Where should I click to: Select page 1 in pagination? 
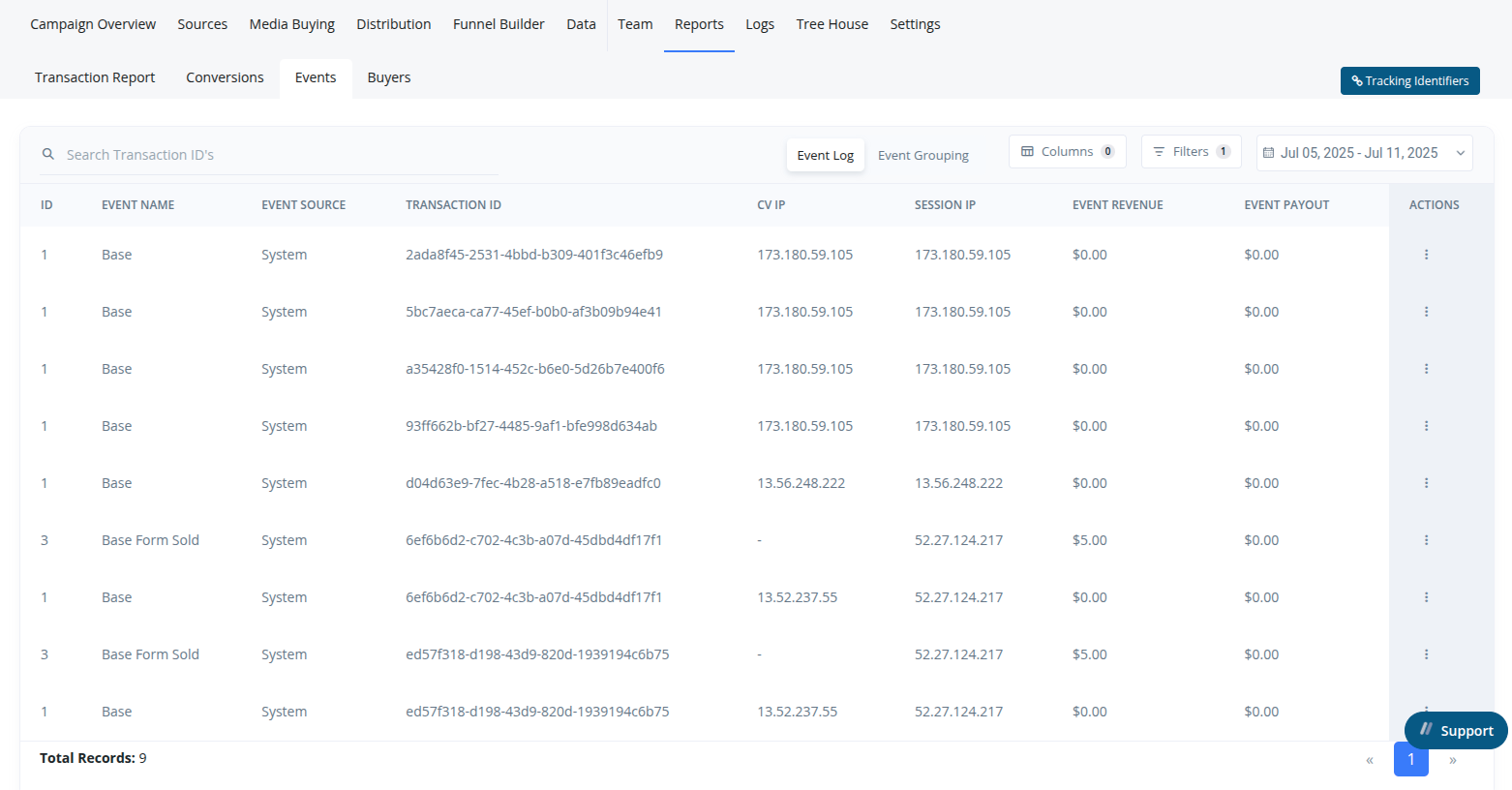(1411, 760)
